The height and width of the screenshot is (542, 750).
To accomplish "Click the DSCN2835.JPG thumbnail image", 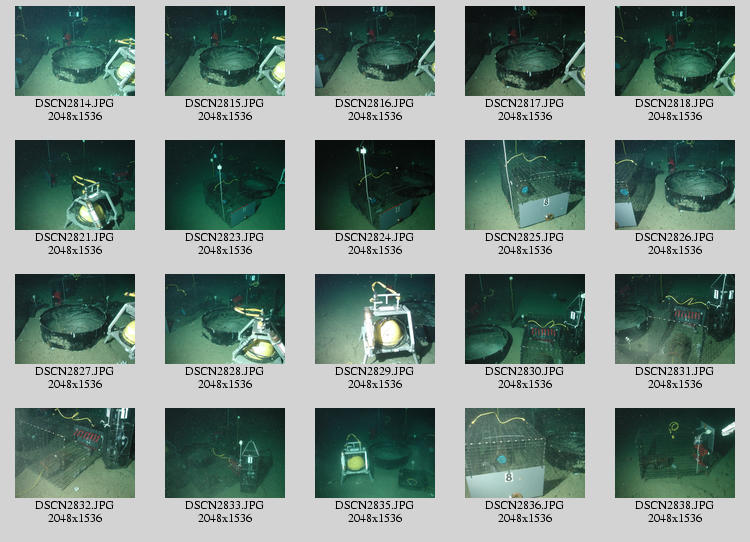I will pos(375,453).
